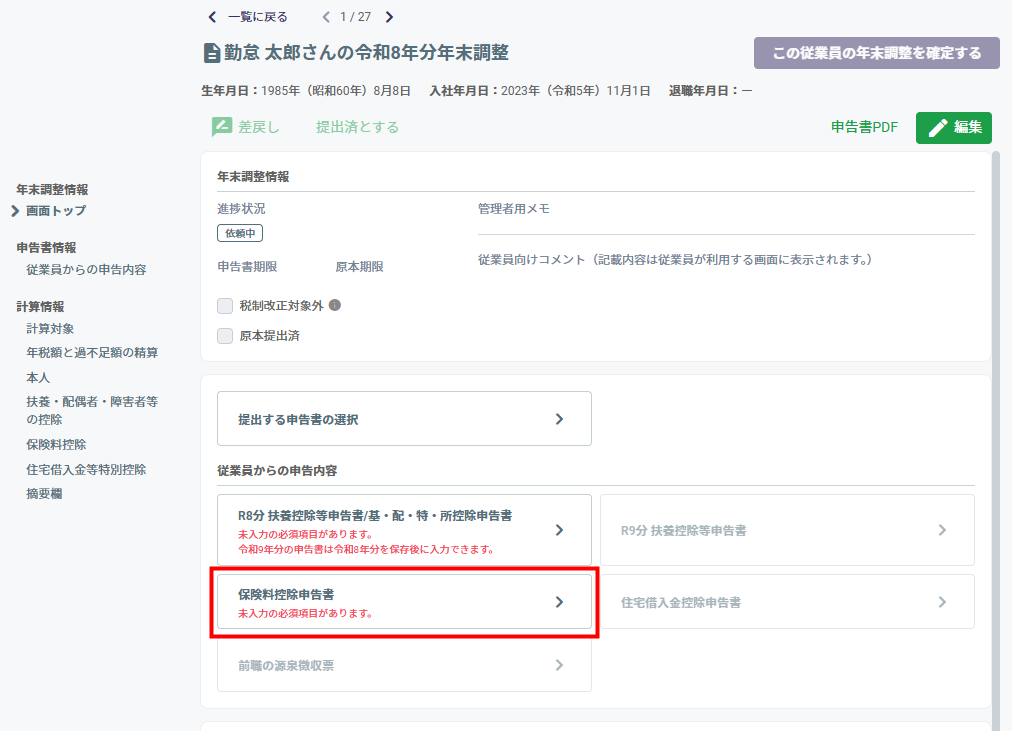Open 保険料控除申告書 chevron arrow
This screenshot has height=731, width=1012.
[560, 602]
